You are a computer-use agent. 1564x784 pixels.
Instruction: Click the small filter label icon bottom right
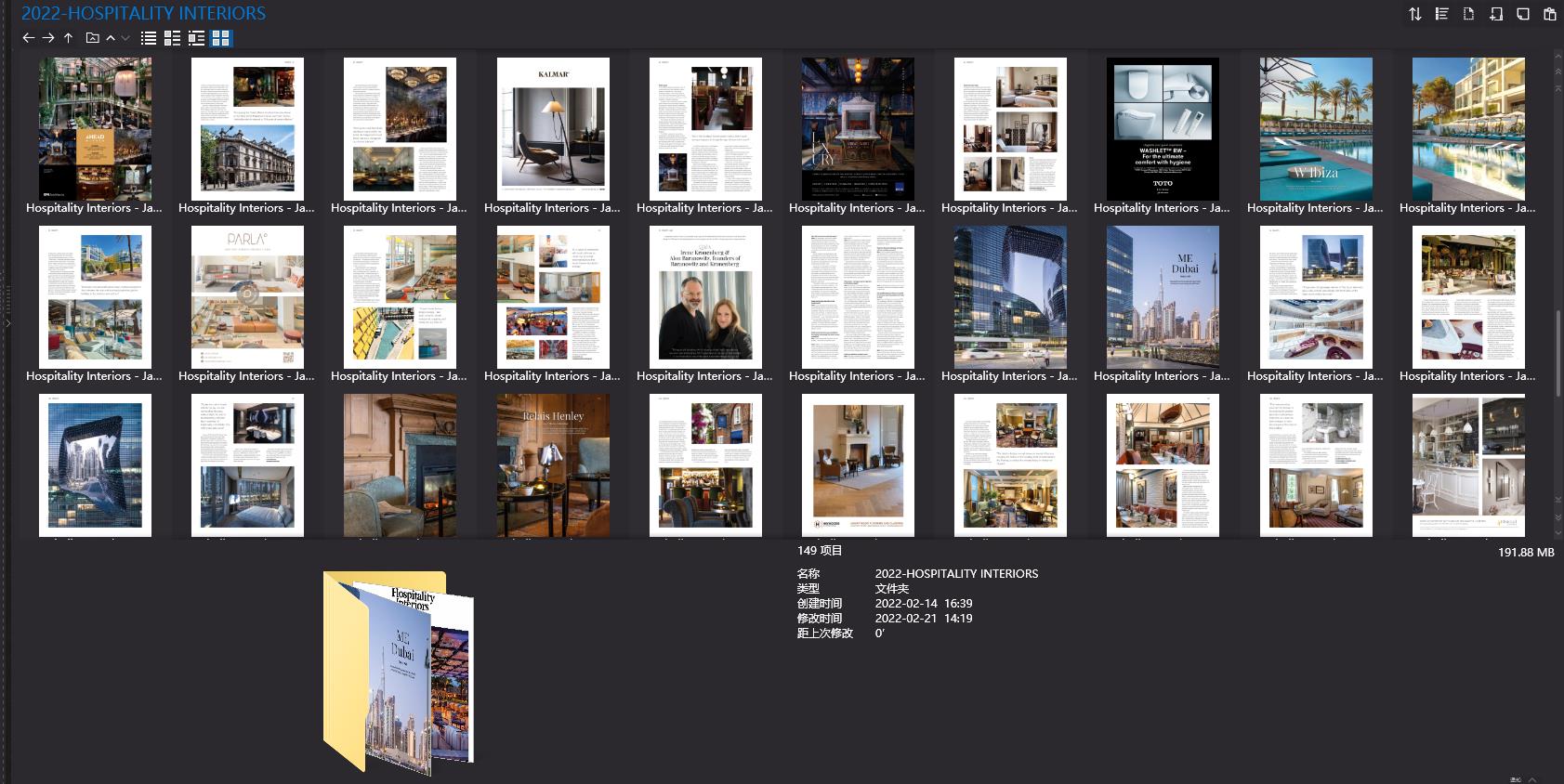pos(1516,779)
